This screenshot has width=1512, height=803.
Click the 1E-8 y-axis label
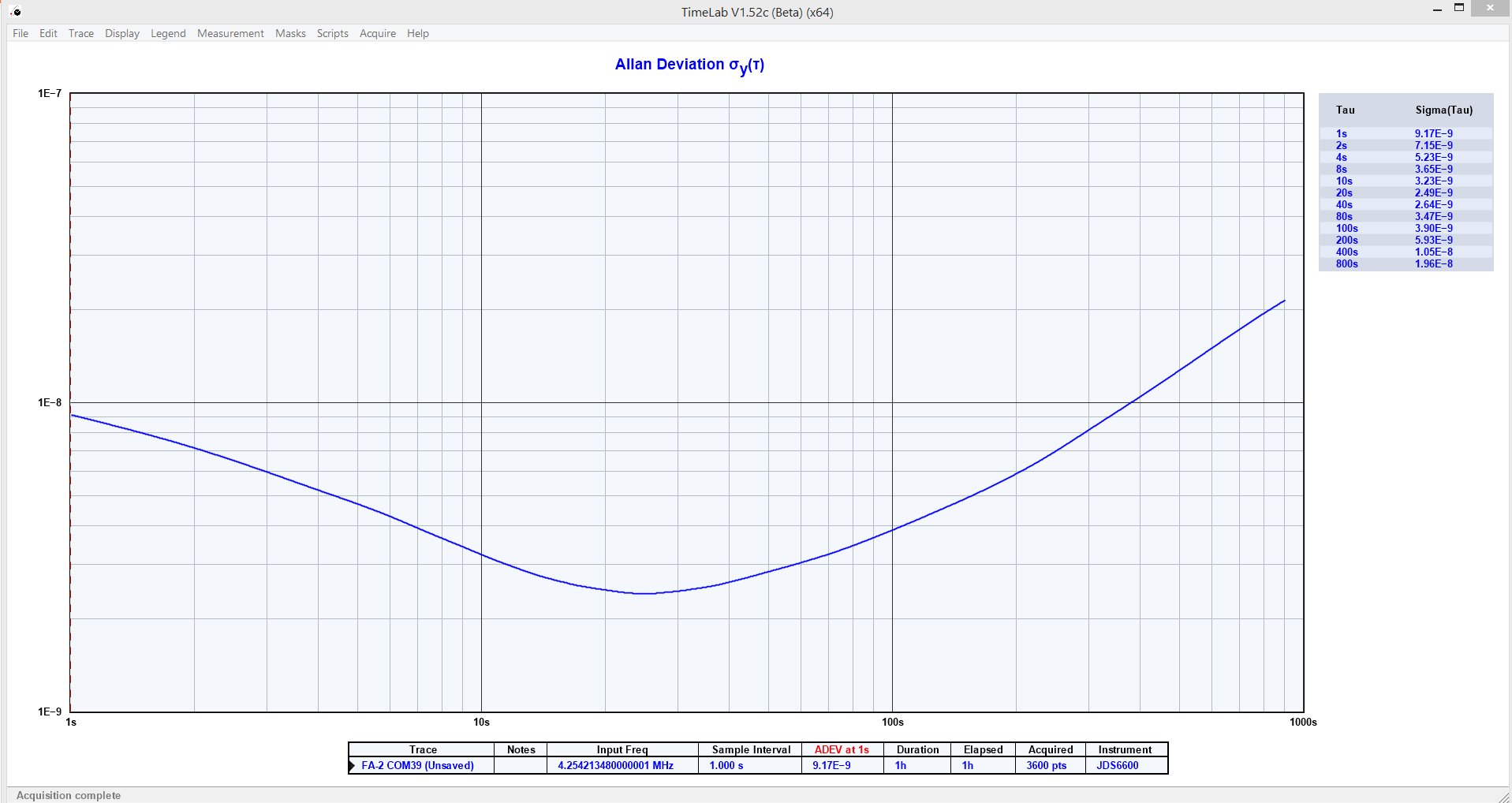[49, 402]
